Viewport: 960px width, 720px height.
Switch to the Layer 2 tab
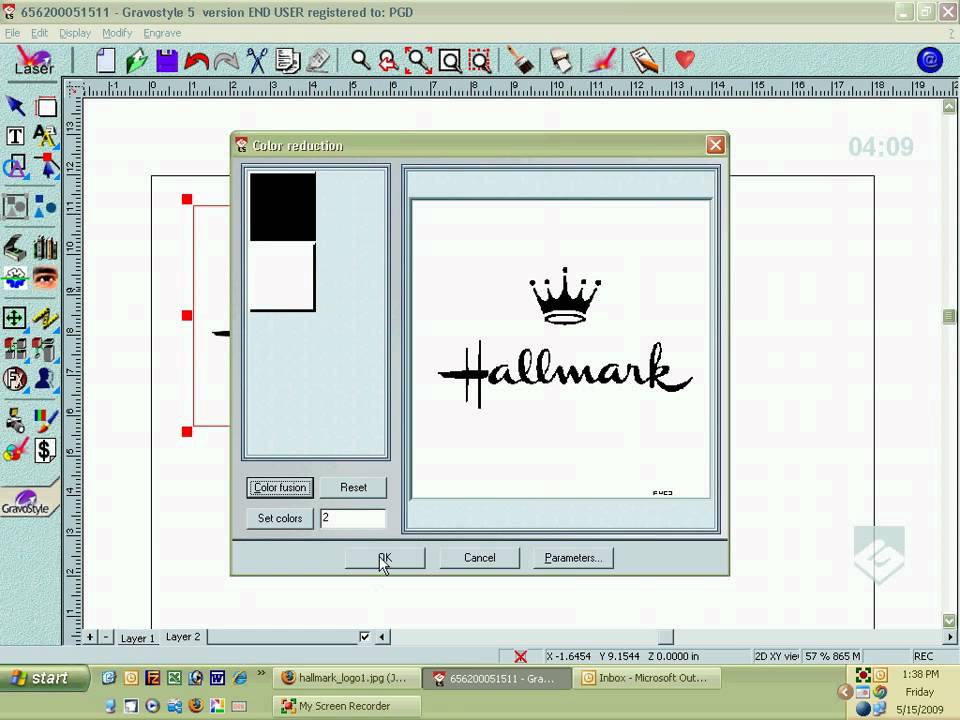pyautogui.click(x=183, y=637)
